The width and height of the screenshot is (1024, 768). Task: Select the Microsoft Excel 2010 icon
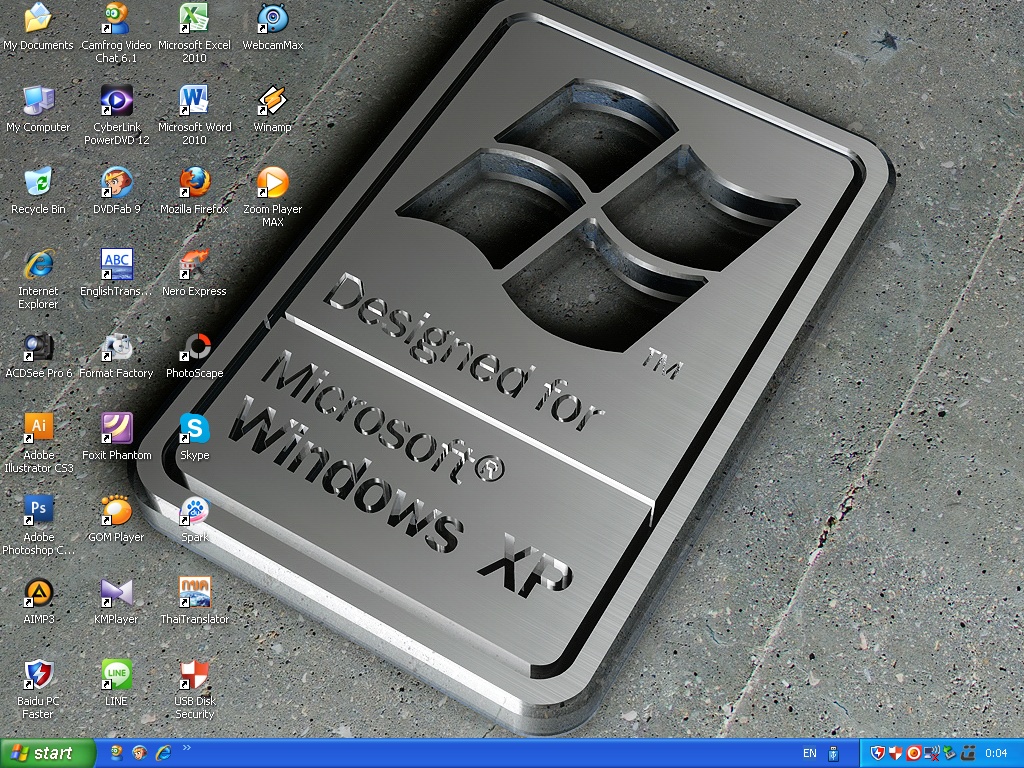click(x=194, y=20)
